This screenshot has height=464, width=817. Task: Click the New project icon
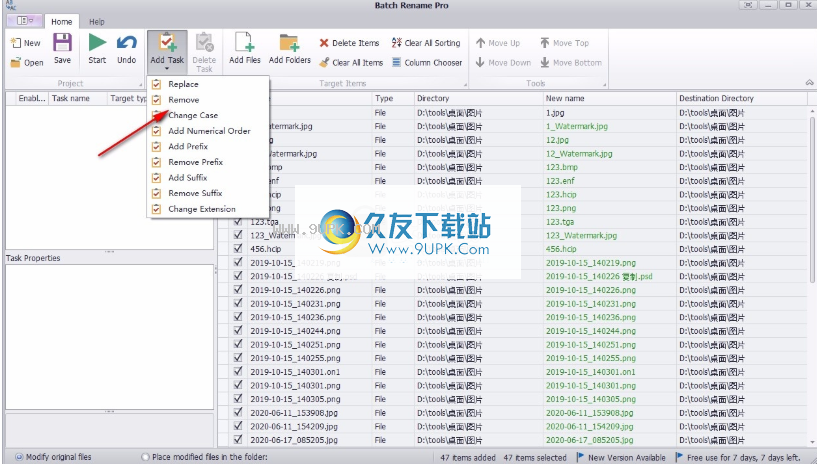point(16,43)
